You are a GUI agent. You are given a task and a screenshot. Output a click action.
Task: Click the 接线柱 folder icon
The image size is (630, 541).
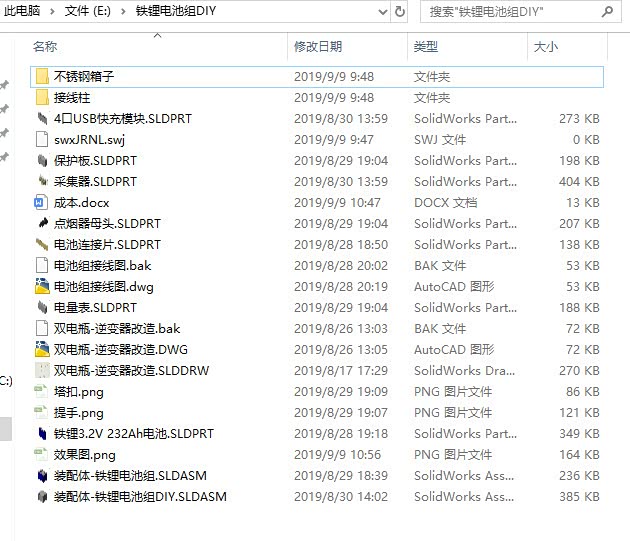[41, 98]
